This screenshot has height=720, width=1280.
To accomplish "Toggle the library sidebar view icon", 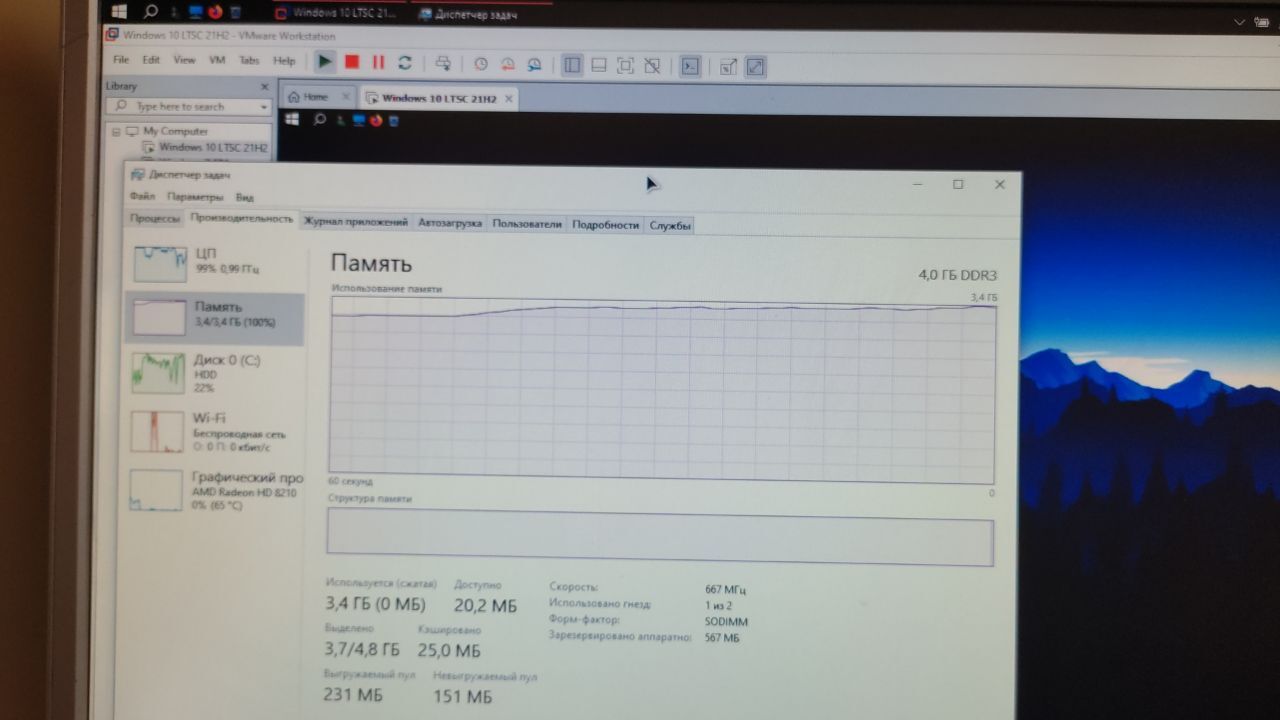I will 572,65.
